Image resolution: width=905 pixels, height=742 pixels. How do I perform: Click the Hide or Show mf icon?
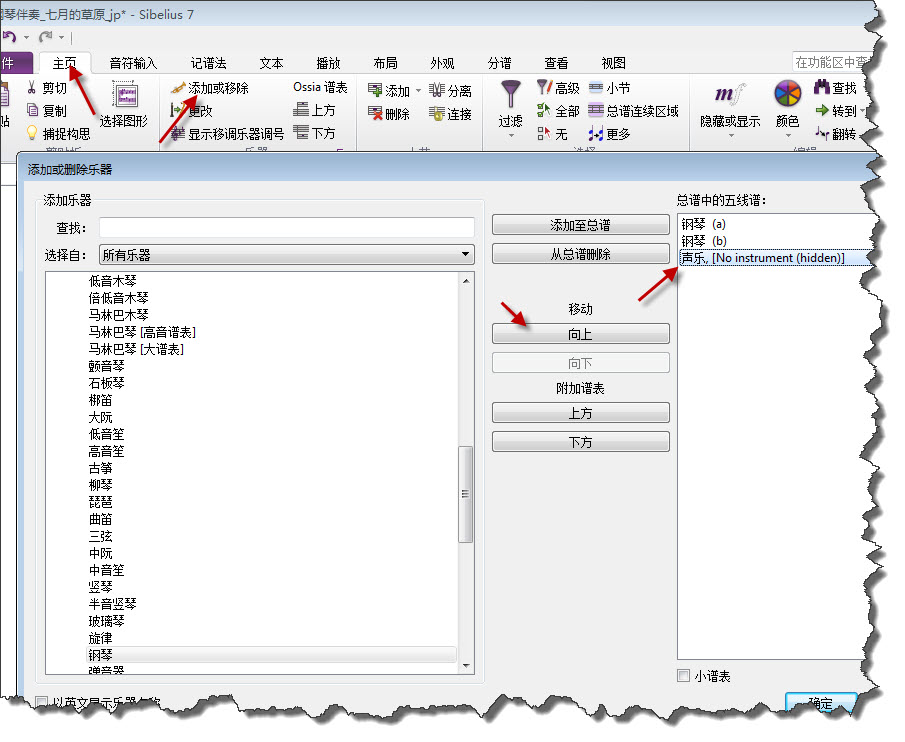[729, 95]
